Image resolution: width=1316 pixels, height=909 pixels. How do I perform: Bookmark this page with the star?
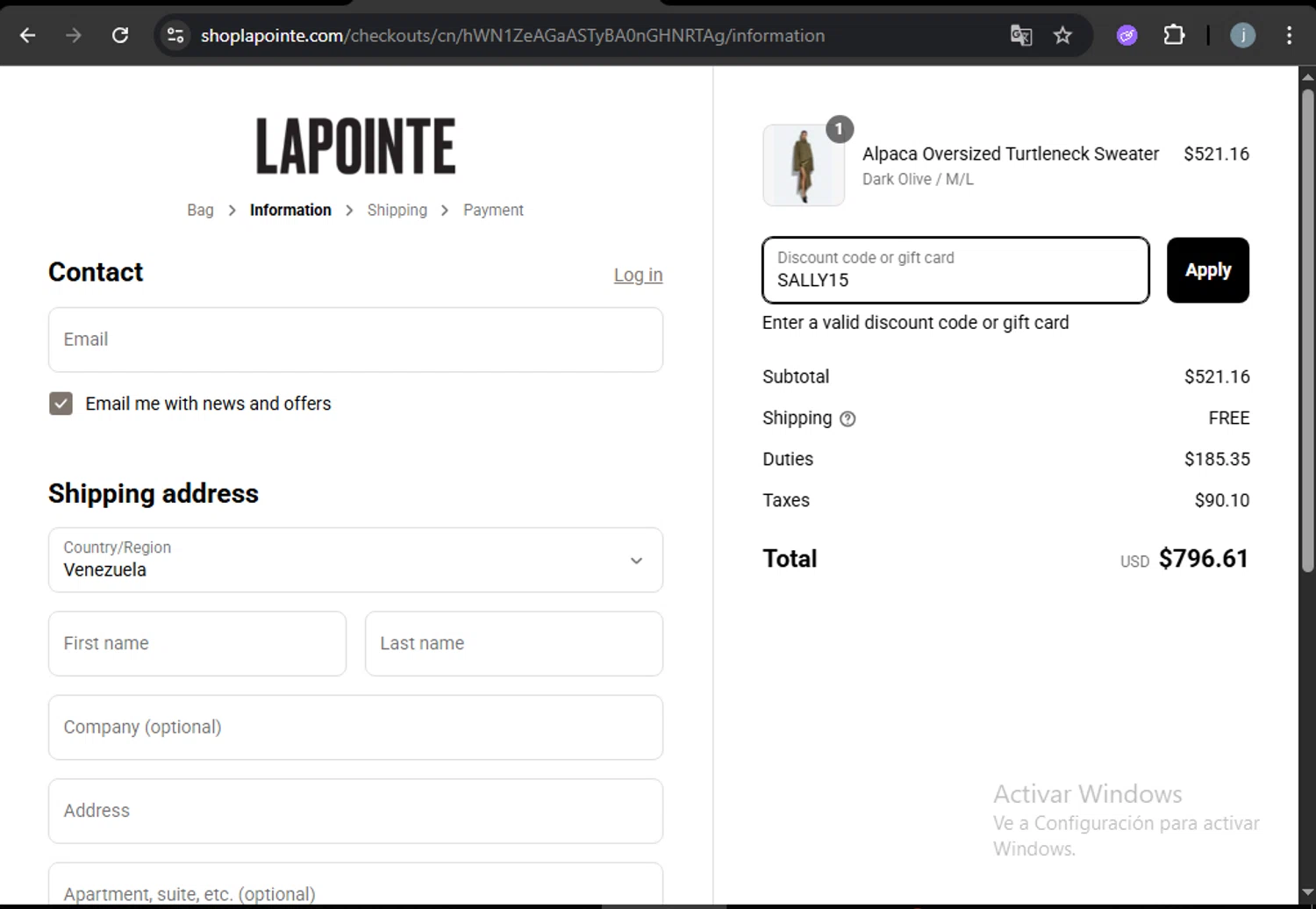pyautogui.click(x=1062, y=35)
